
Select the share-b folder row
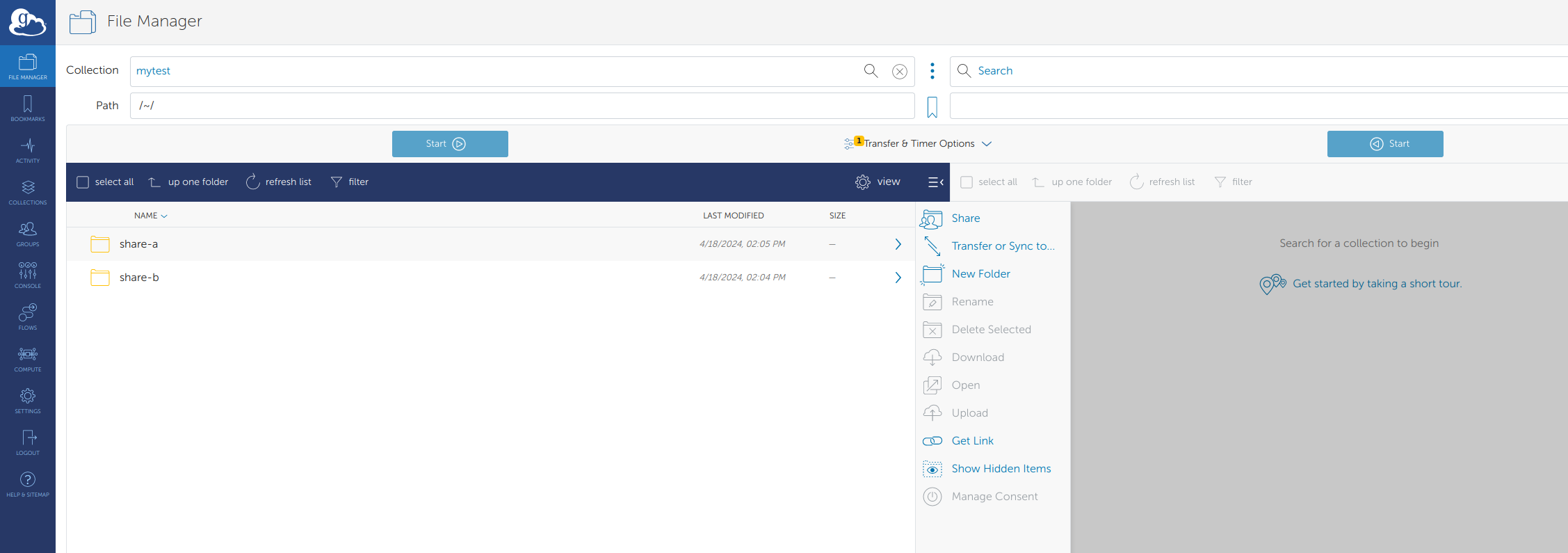pyautogui.click(x=490, y=278)
